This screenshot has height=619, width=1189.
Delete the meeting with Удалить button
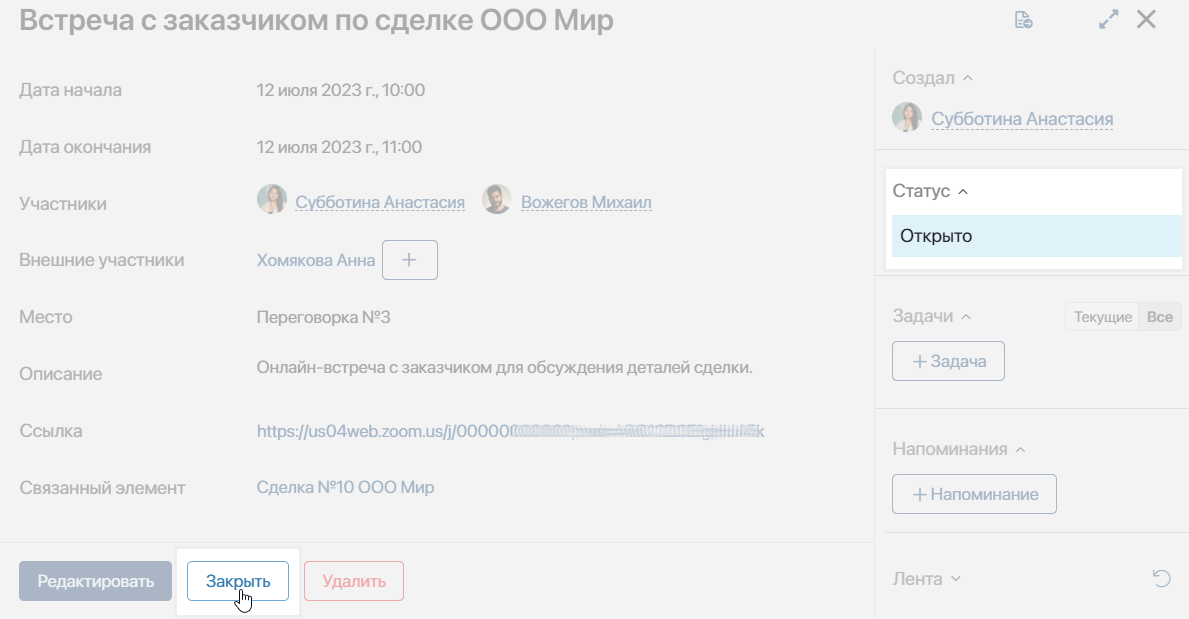point(354,581)
